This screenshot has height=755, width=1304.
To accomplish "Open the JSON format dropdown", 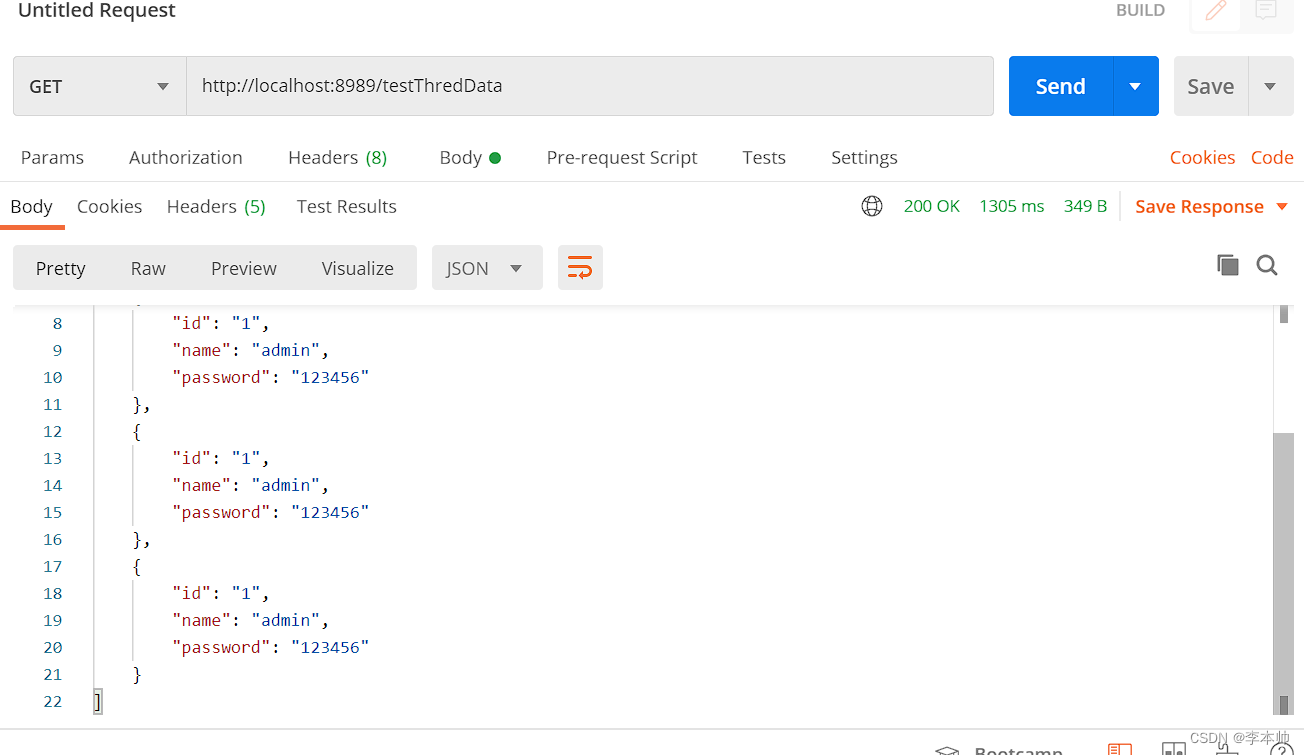I will [487, 268].
